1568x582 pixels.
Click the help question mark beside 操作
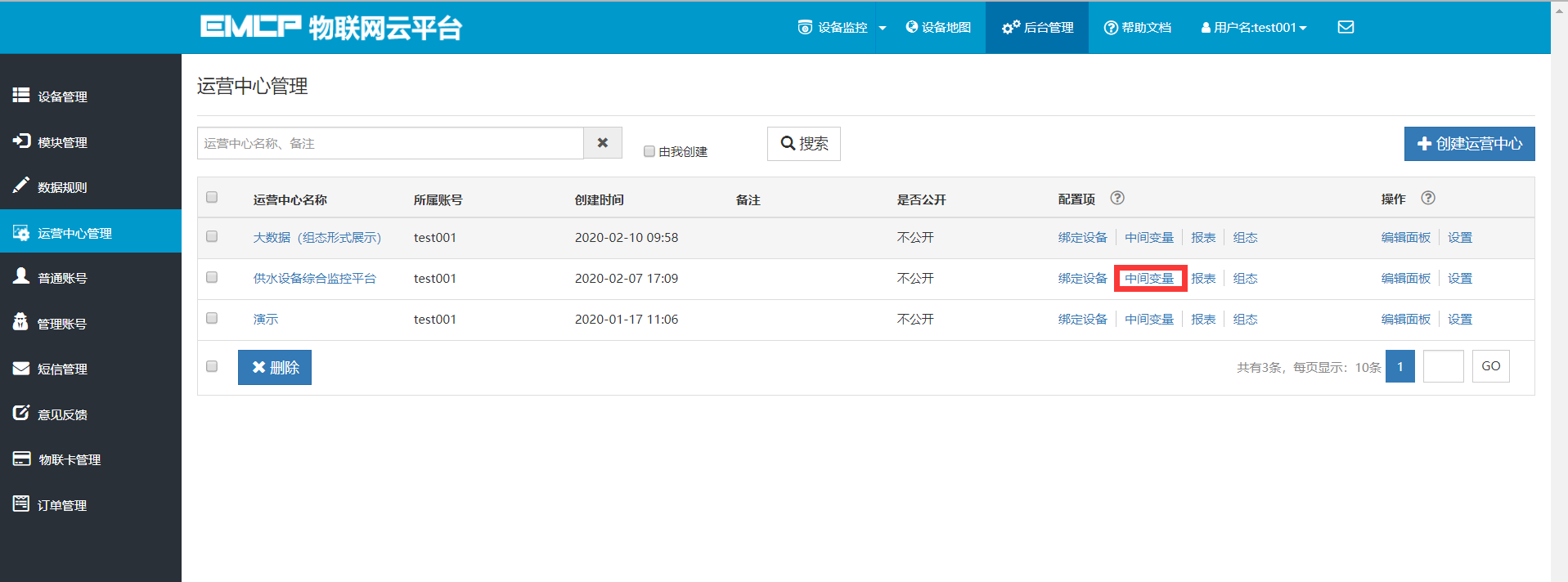pos(1428,198)
